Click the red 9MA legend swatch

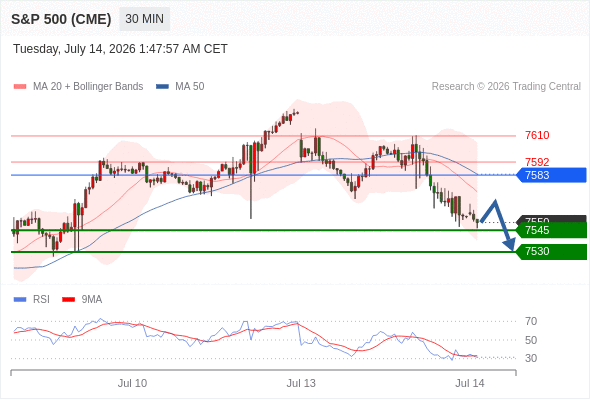coord(68,300)
